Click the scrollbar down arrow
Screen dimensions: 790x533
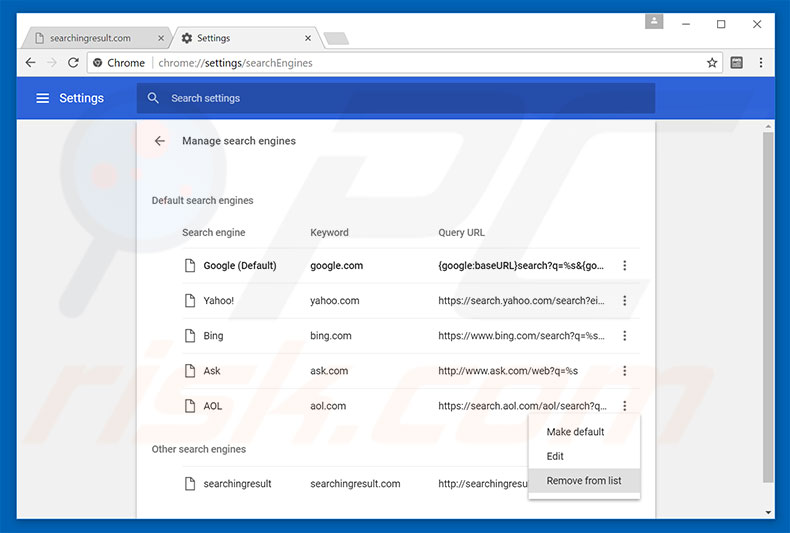[x=768, y=512]
